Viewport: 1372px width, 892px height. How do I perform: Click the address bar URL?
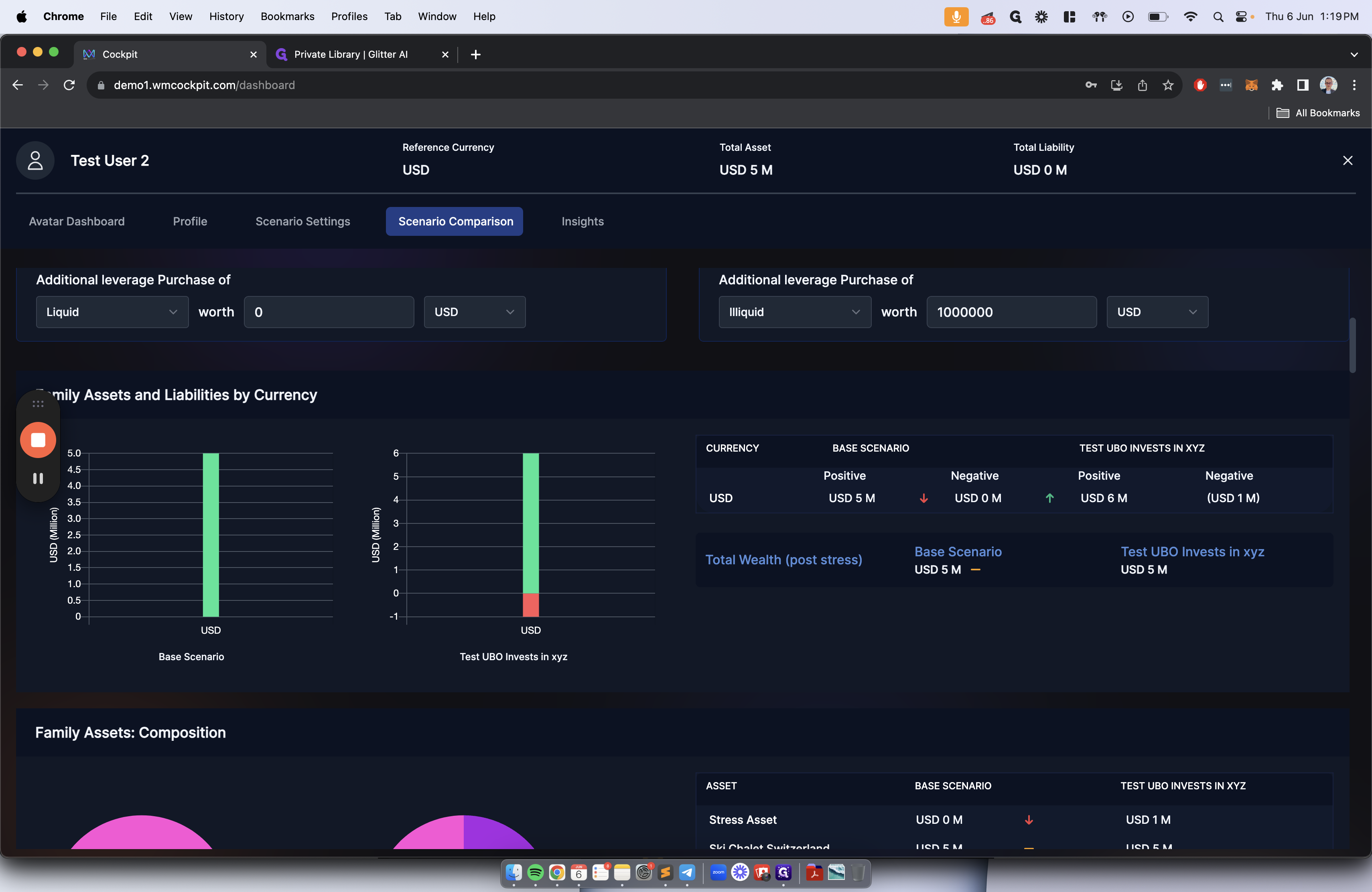204,85
